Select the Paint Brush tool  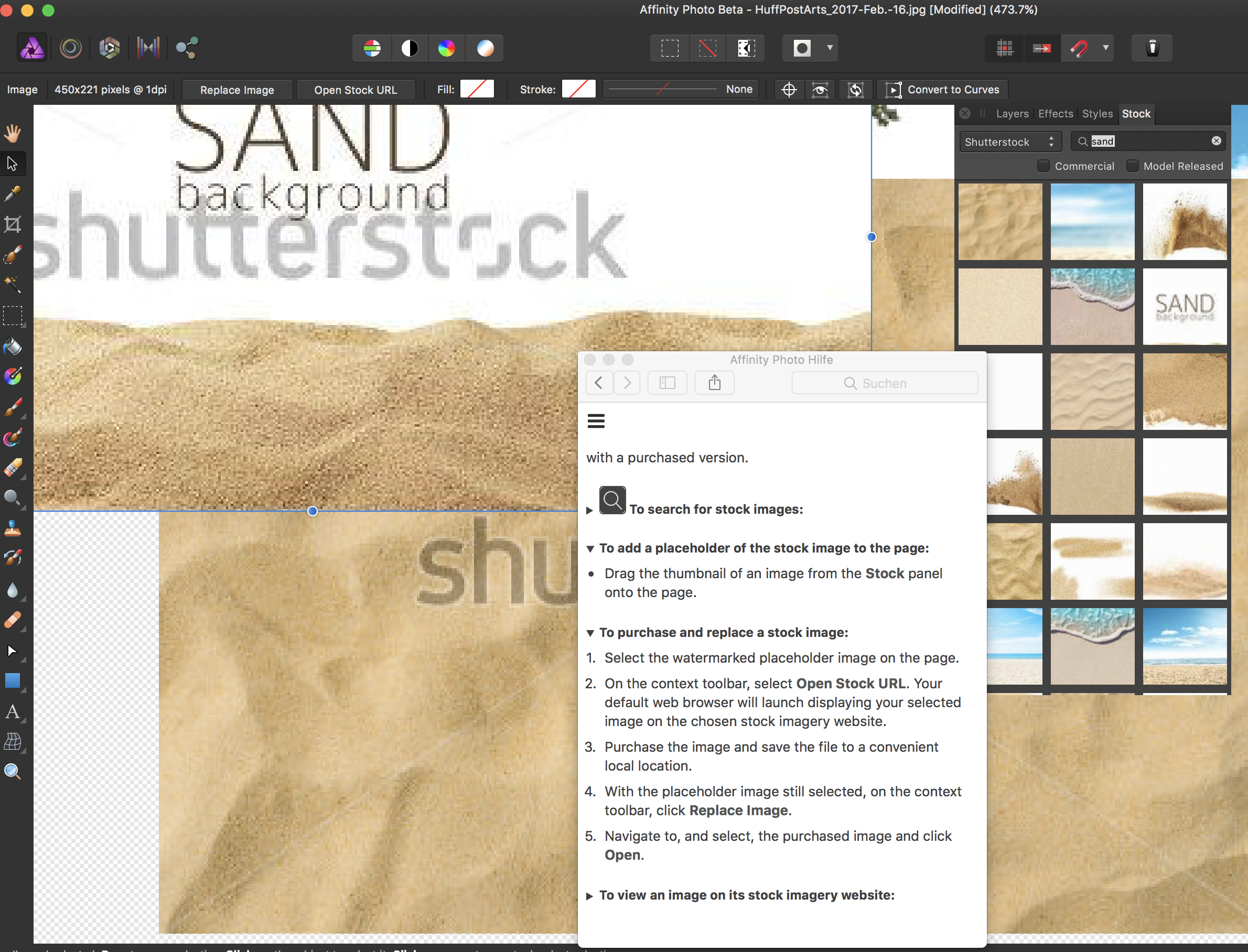point(13,406)
